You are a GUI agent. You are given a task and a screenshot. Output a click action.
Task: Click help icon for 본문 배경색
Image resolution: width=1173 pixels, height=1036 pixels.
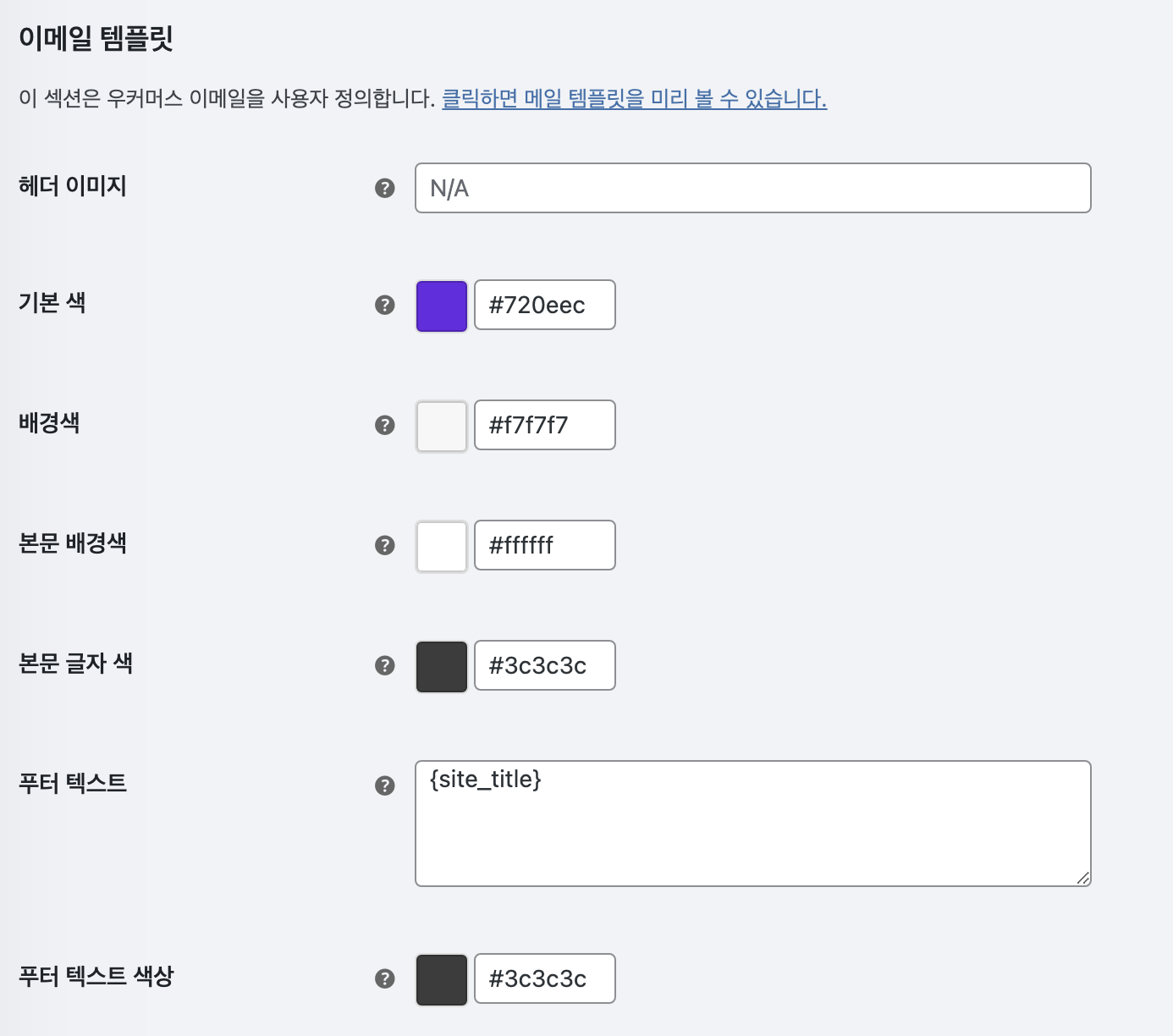tap(385, 545)
